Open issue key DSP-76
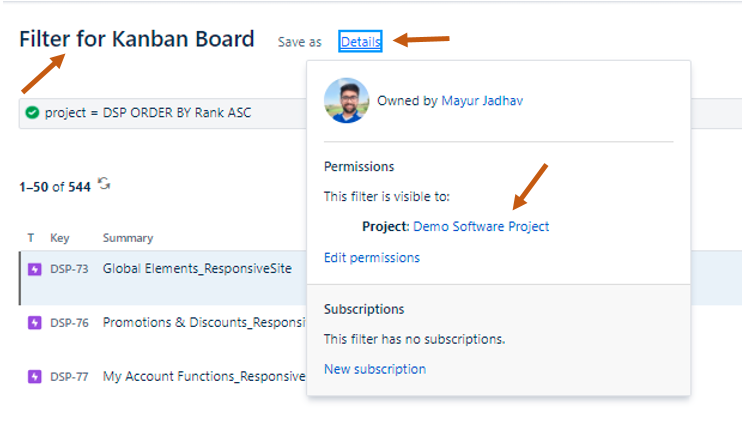Viewport: 742px width, 425px height. point(69,323)
